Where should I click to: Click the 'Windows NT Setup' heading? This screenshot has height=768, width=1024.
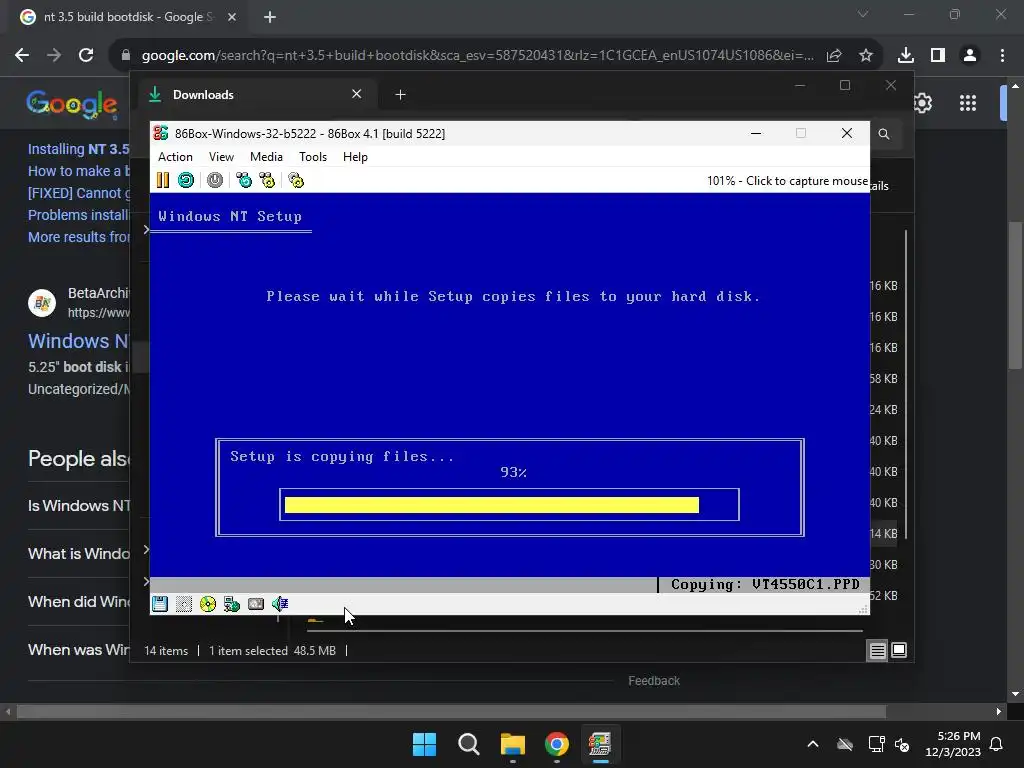(230, 216)
